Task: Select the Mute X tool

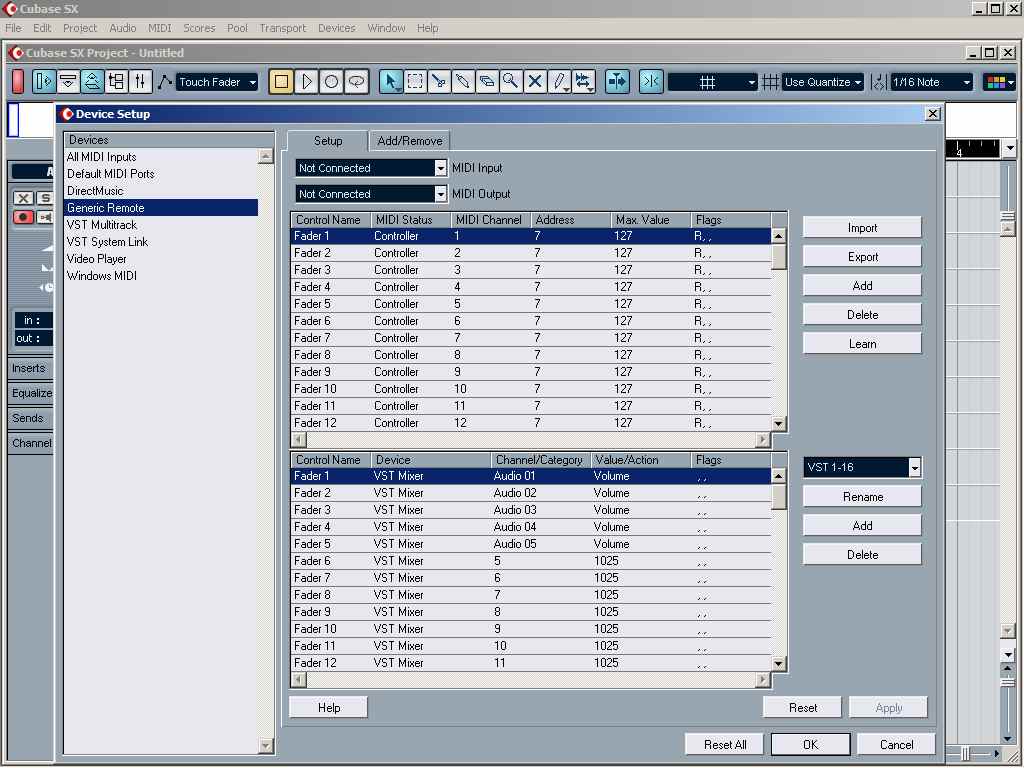Action: coord(535,82)
